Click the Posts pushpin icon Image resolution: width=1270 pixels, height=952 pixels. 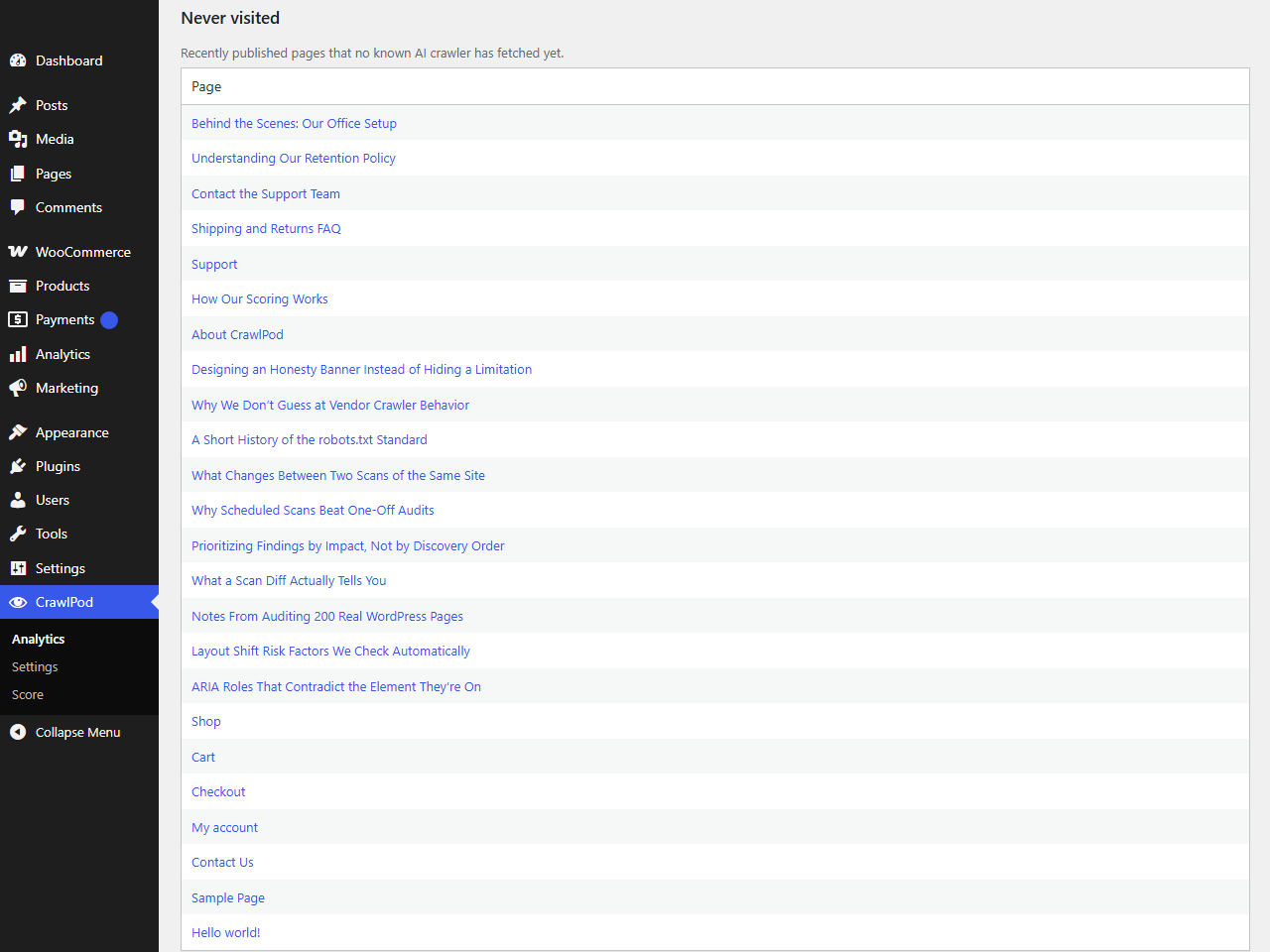pos(18,105)
